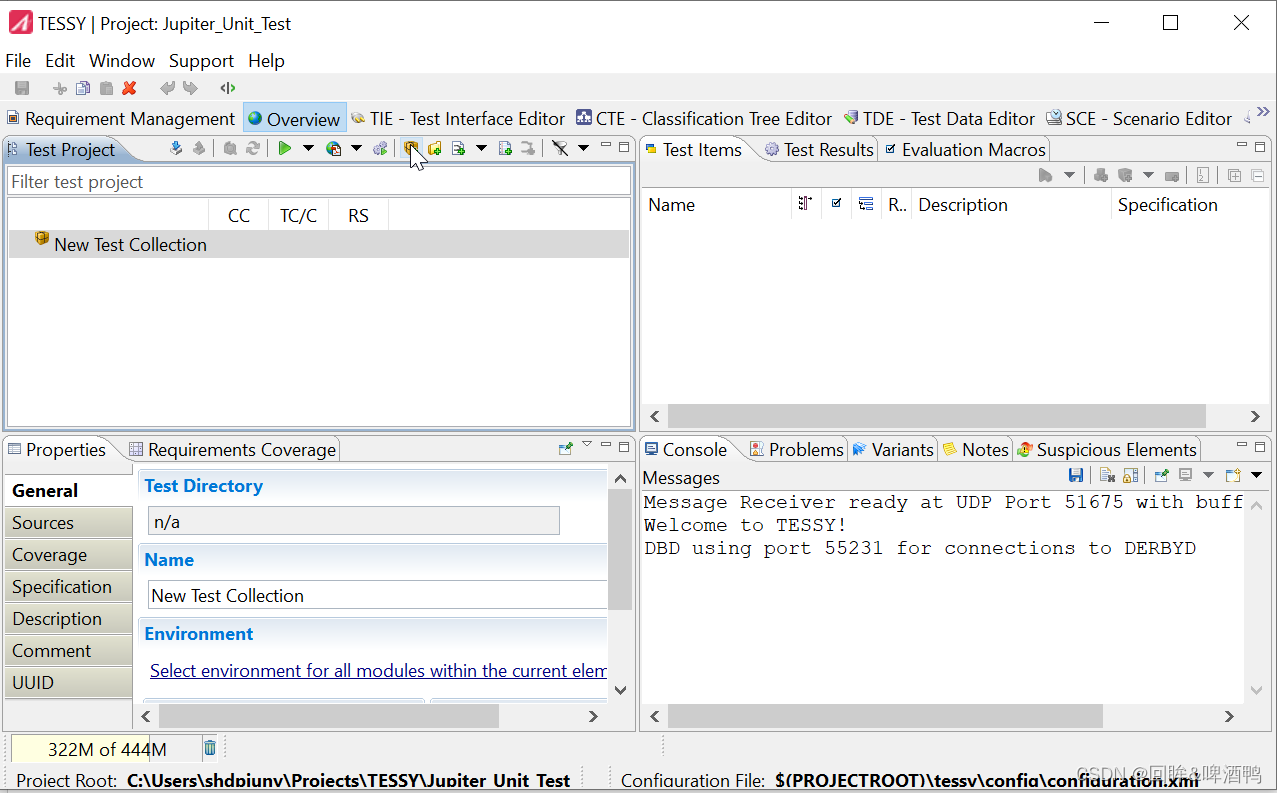Viewport: 1277px width, 793px height.
Task: Select the Coverage properties section
Action: tap(67, 554)
